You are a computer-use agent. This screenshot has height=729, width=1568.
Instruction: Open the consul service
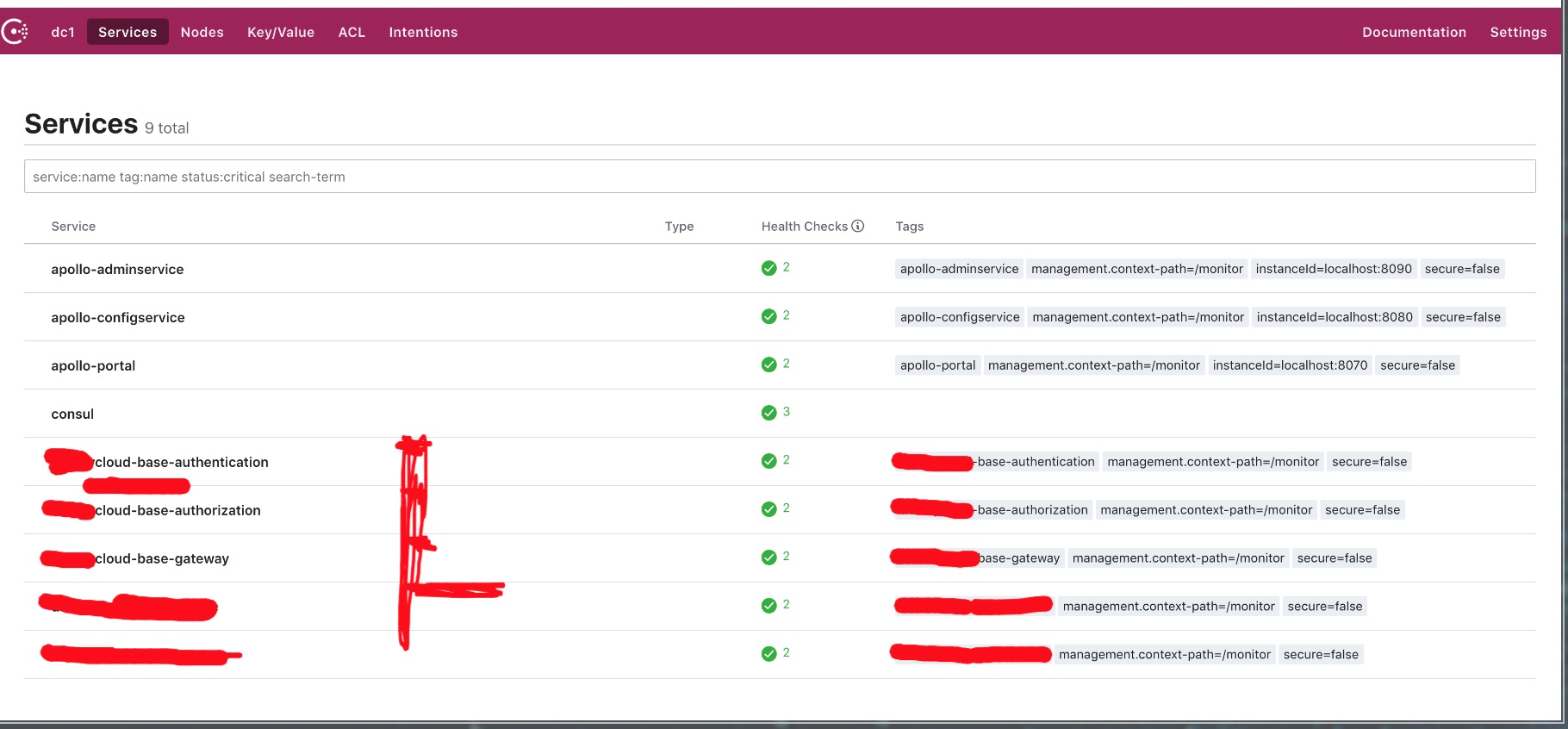click(x=72, y=414)
